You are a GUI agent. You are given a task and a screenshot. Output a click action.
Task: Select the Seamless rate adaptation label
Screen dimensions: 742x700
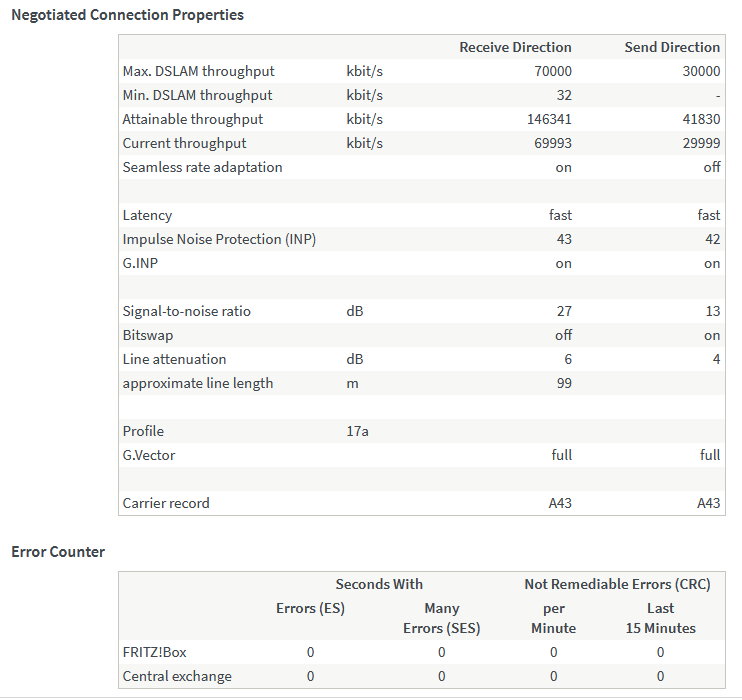coord(202,167)
